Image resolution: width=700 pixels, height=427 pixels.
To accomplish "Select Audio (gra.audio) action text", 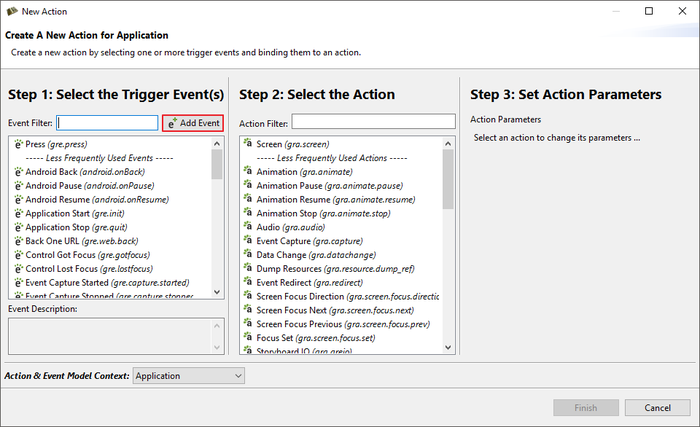I will point(291,227).
